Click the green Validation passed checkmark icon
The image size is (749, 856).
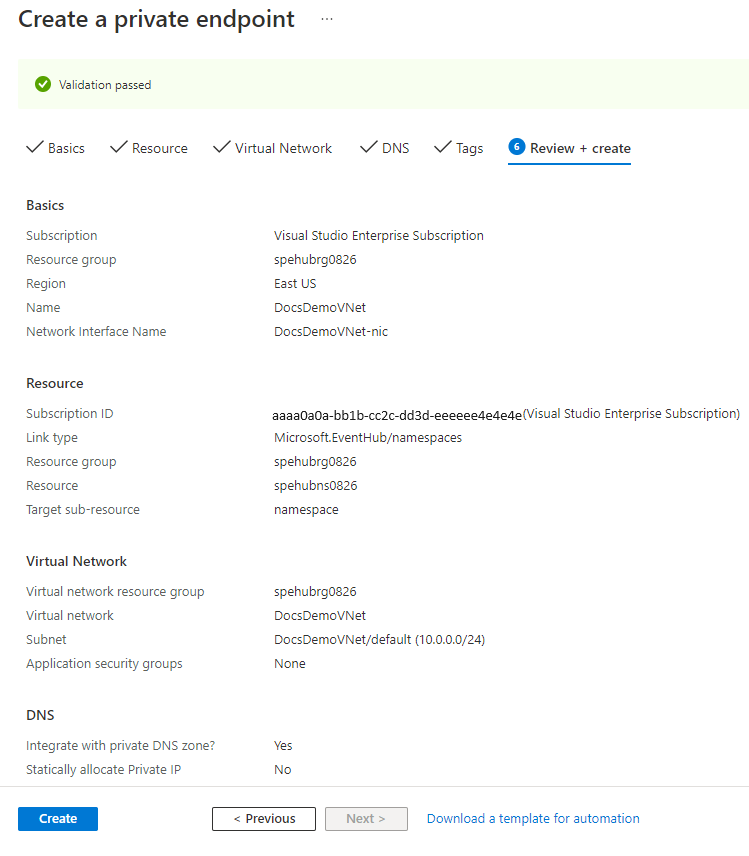(41, 84)
